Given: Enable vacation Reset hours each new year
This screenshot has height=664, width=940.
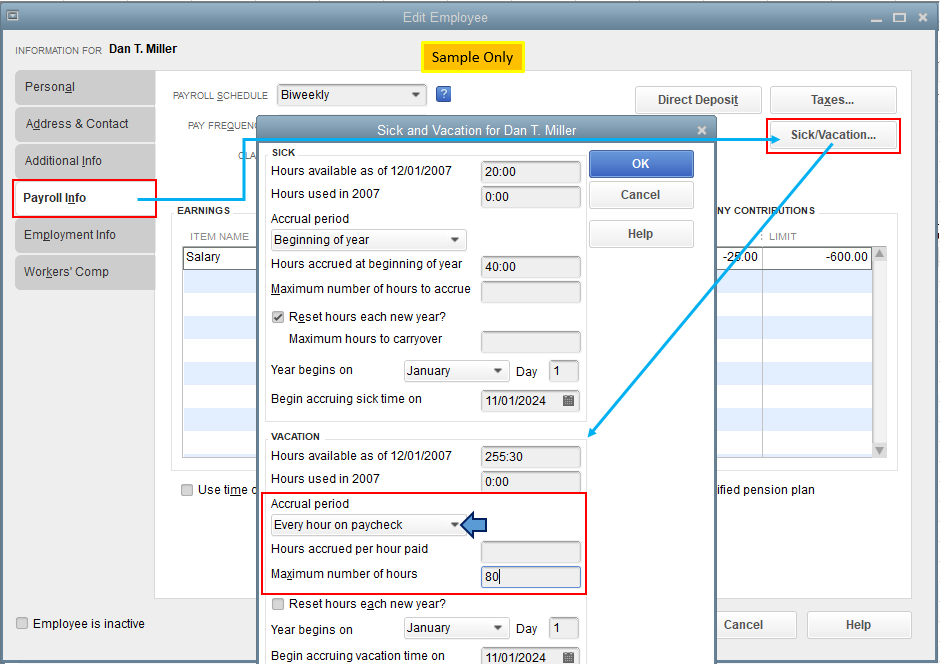Looking at the screenshot, I should tap(278, 603).
